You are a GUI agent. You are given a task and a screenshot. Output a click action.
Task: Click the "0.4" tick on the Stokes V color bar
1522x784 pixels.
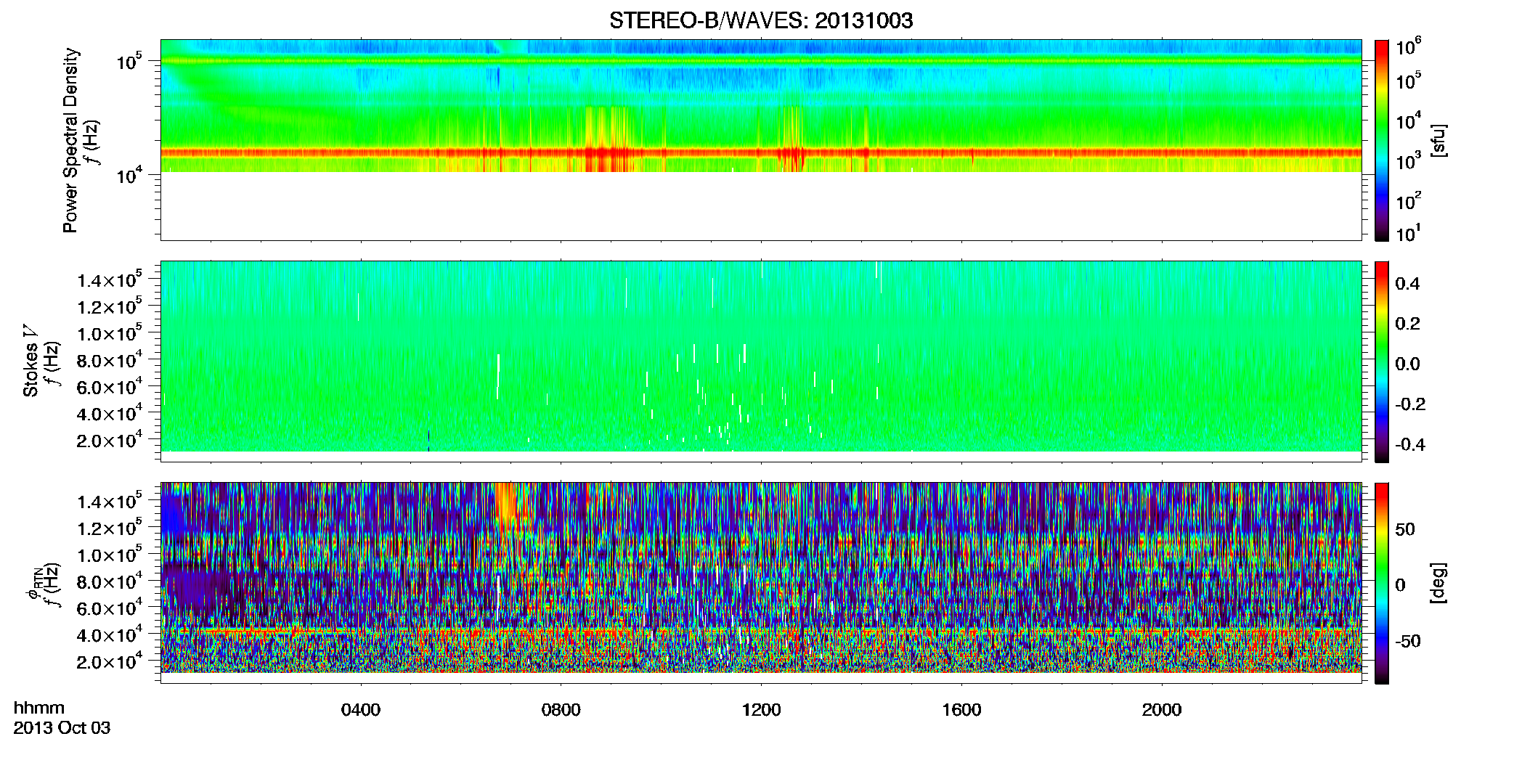coord(1407,284)
